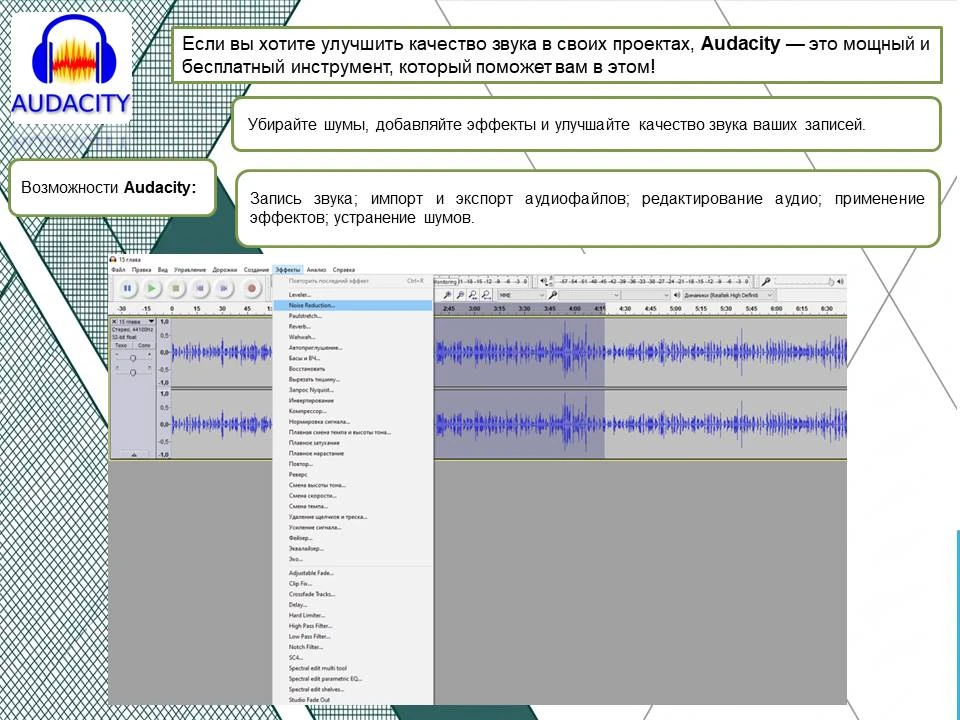The height and width of the screenshot is (720, 960).
Task: Adjust the track pan slider
Action: (133, 372)
